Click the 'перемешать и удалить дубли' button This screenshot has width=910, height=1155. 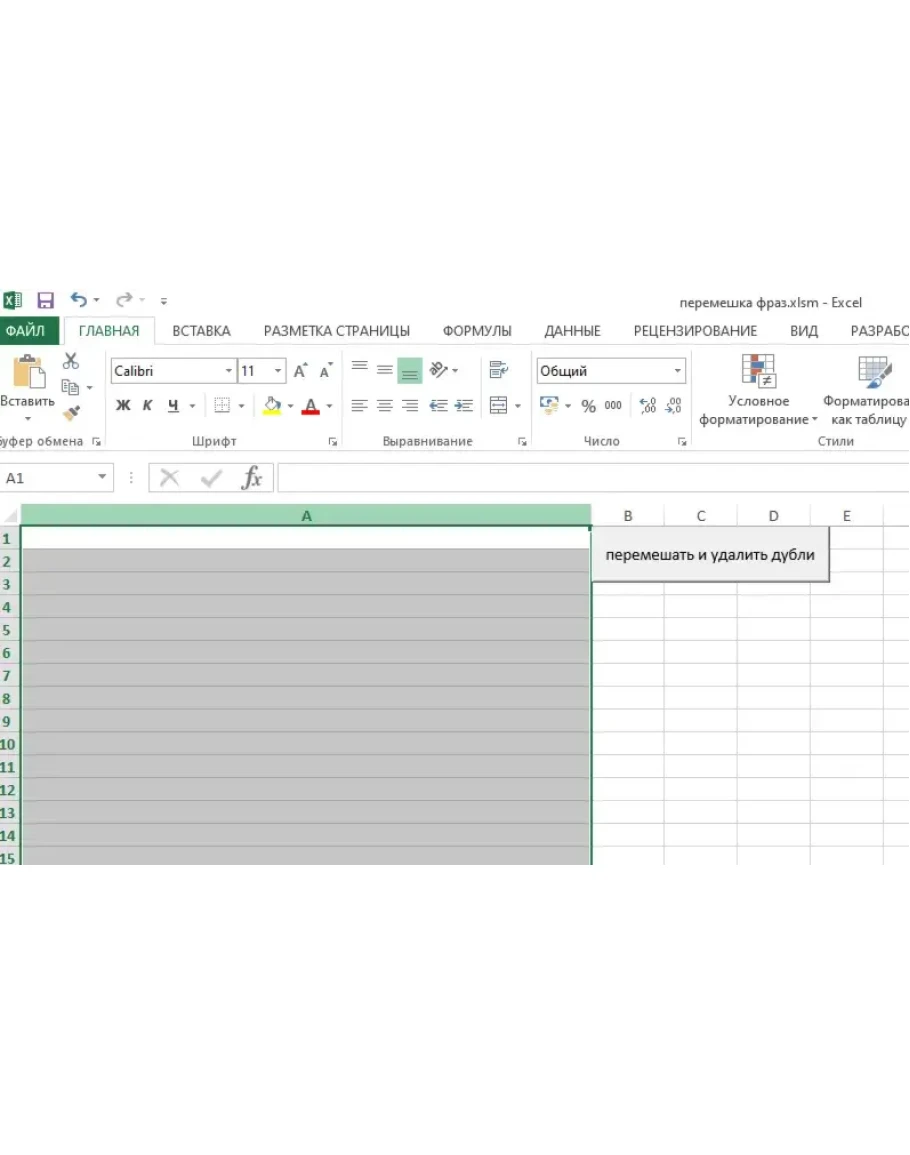point(710,555)
